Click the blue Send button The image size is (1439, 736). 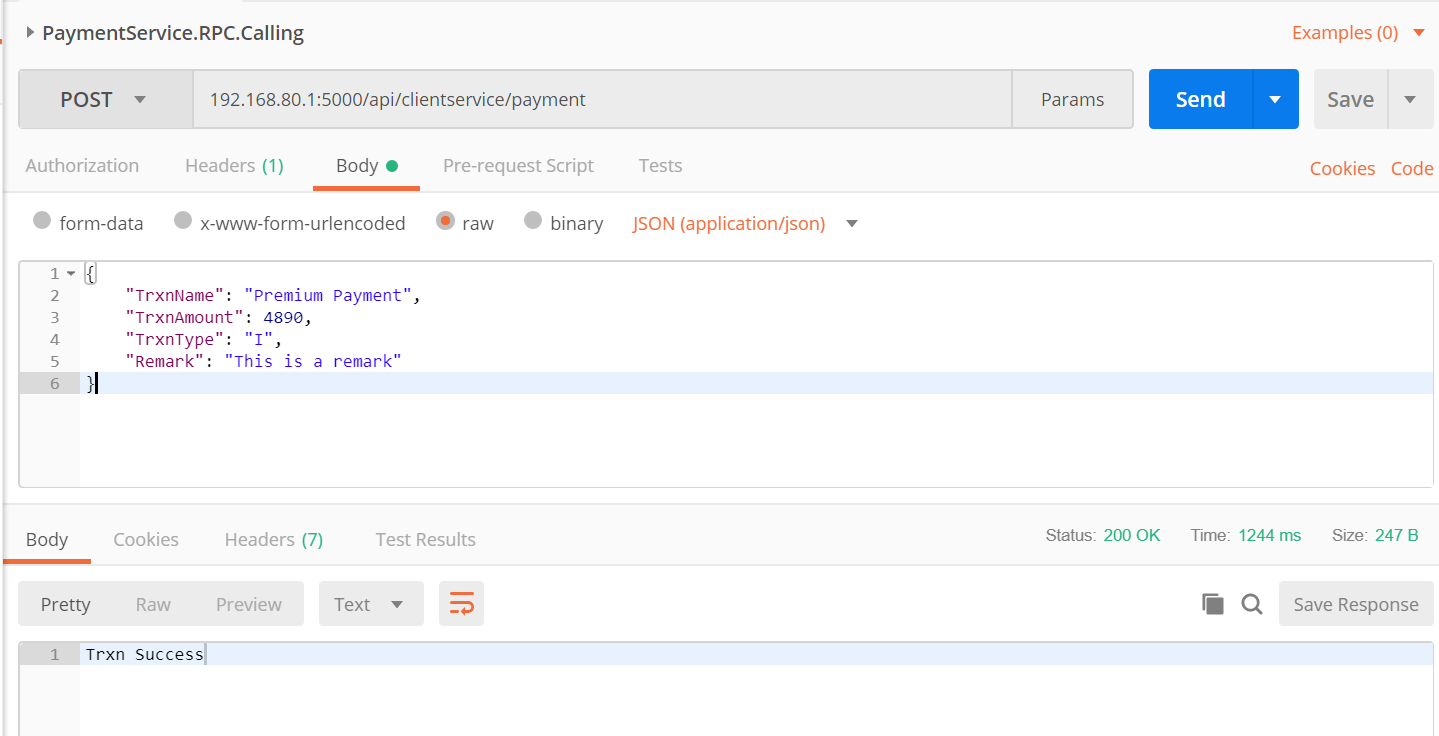pos(1200,100)
